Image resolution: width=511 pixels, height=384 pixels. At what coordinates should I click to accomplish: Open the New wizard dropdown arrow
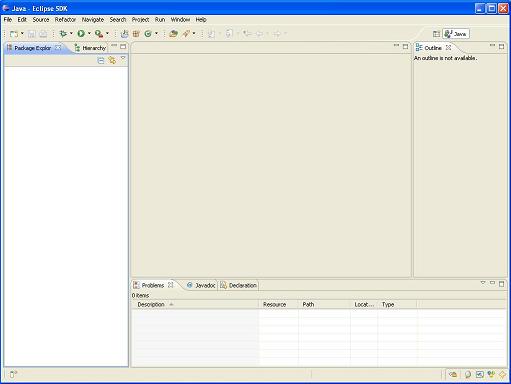(x=22, y=33)
